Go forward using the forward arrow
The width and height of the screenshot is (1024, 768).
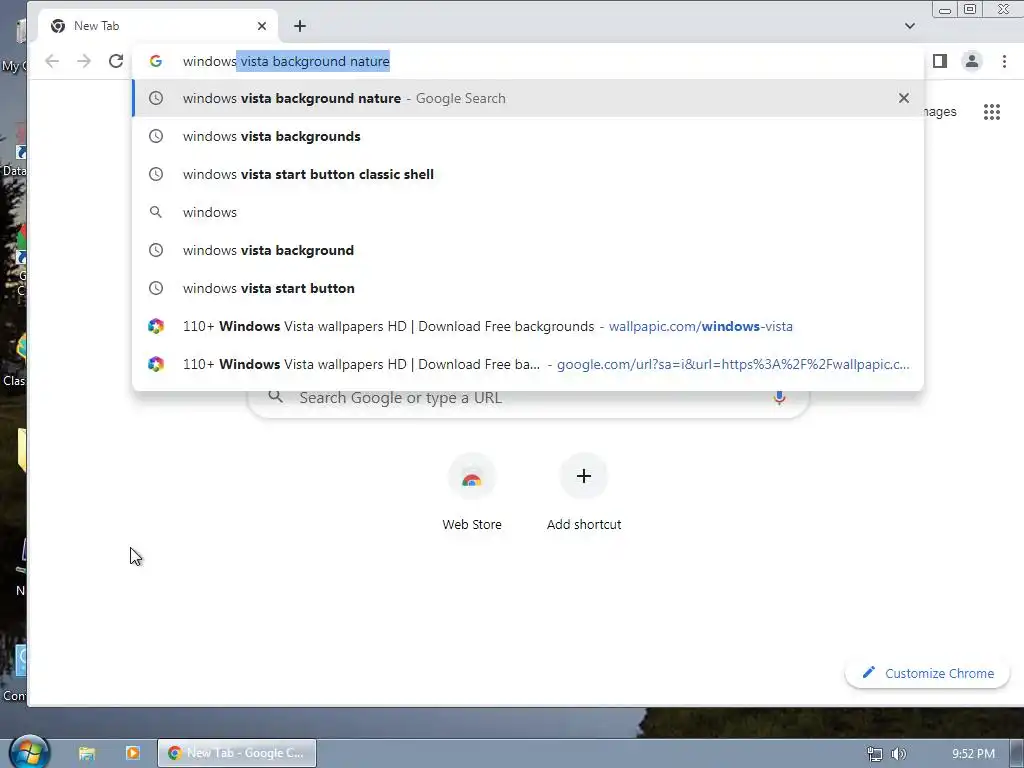84,61
